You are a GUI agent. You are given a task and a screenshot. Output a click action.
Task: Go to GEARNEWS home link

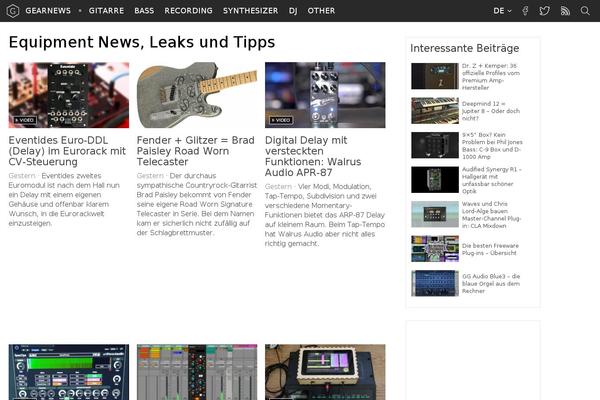point(48,11)
